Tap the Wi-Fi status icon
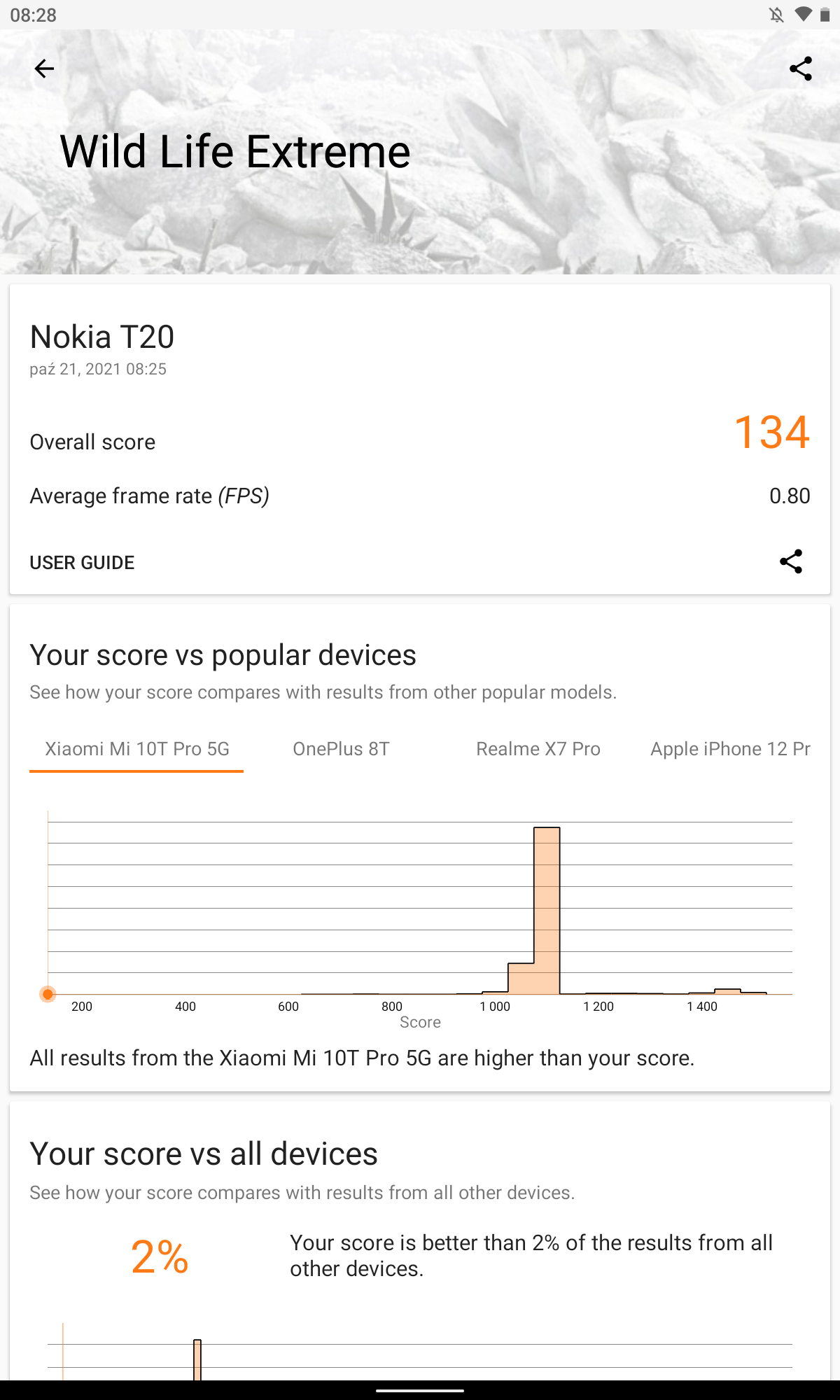 tap(803, 15)
